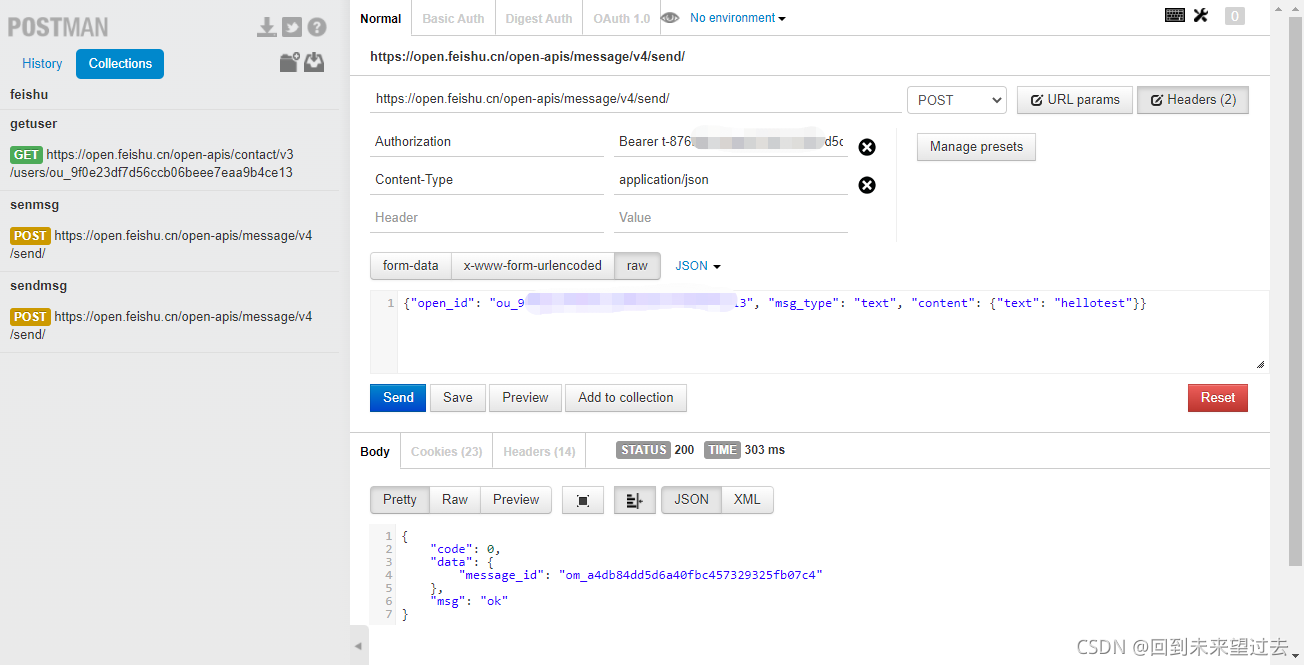This screenshot has height=665, width=1304.
Task: Toggle the line wrap icon button
Action: 634,500
